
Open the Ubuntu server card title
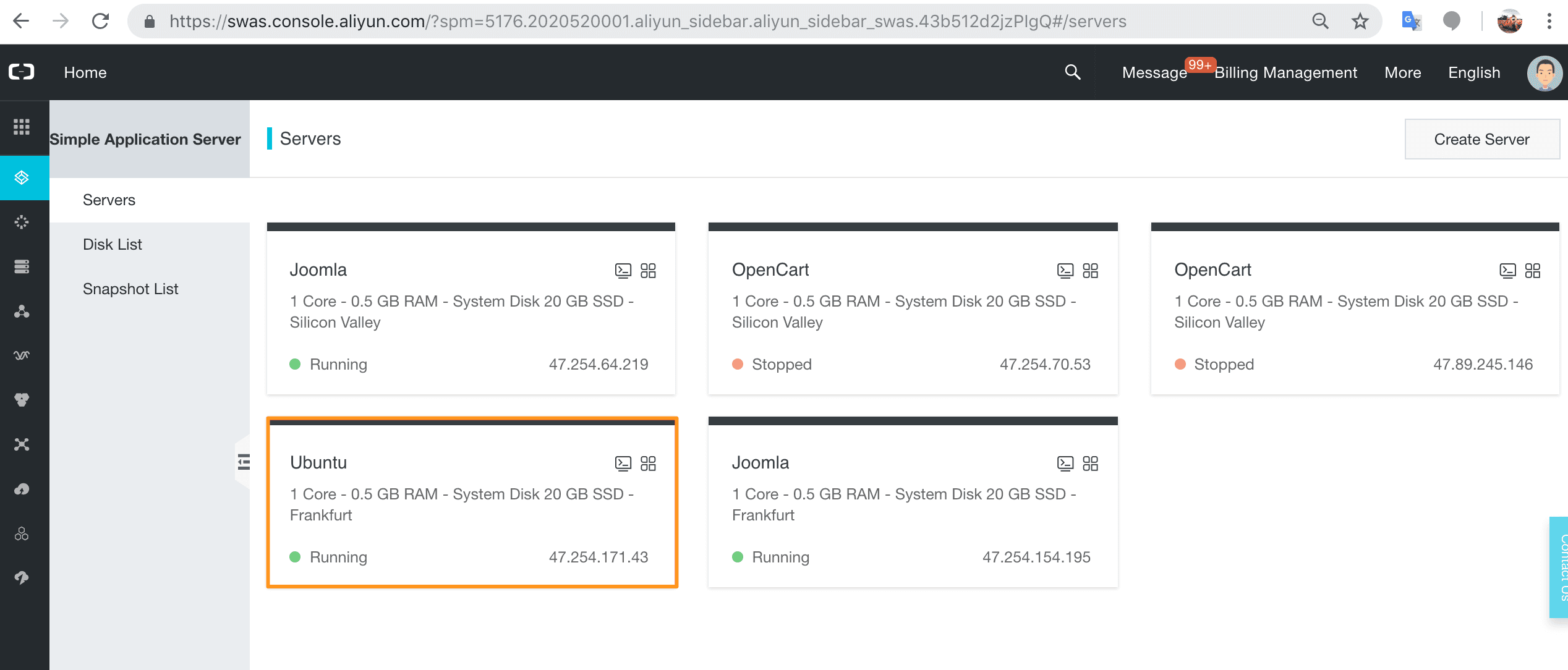318,463
